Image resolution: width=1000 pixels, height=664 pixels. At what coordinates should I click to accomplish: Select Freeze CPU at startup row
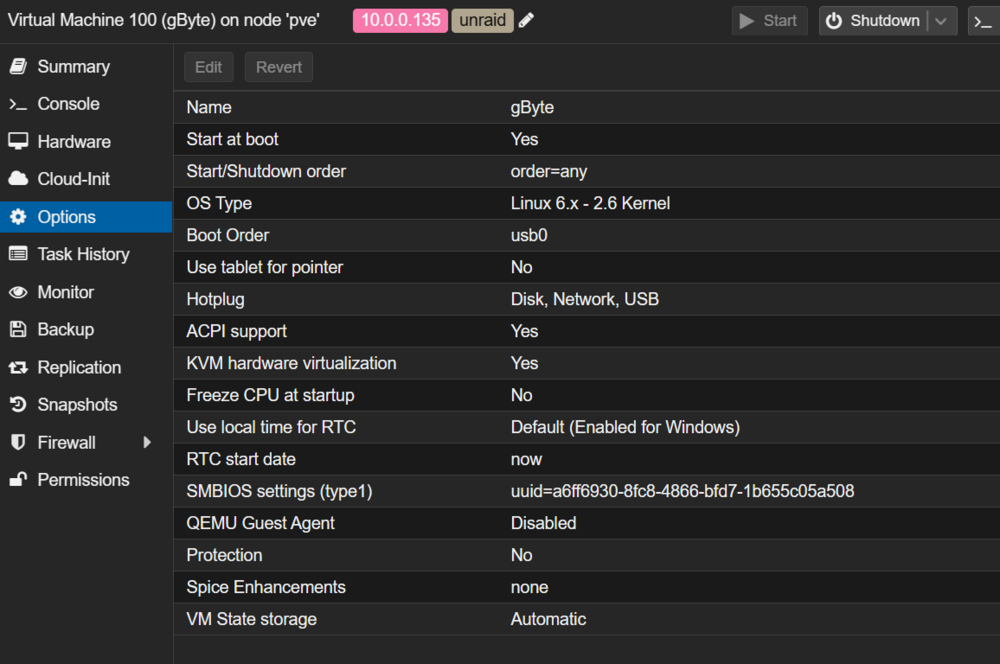(587, 395)
